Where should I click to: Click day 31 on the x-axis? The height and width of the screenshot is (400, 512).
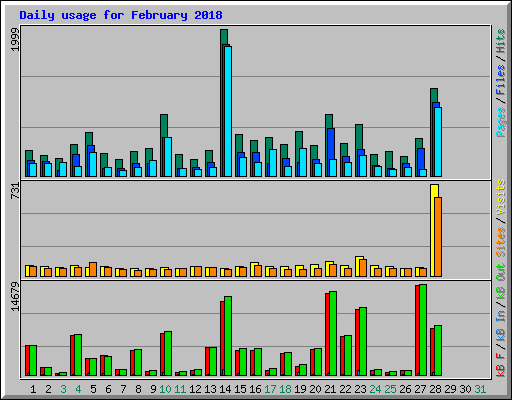pyautogui.click(x=480, y=389)
